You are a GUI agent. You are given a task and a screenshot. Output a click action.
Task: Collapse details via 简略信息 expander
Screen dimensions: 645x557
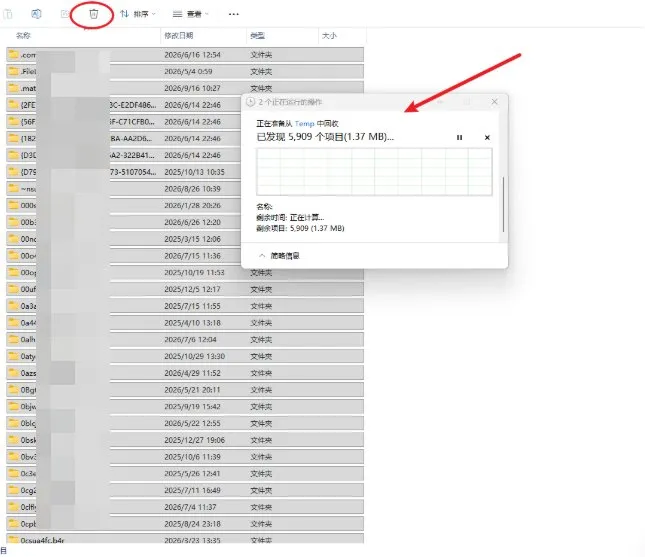[x=279, y=256]
